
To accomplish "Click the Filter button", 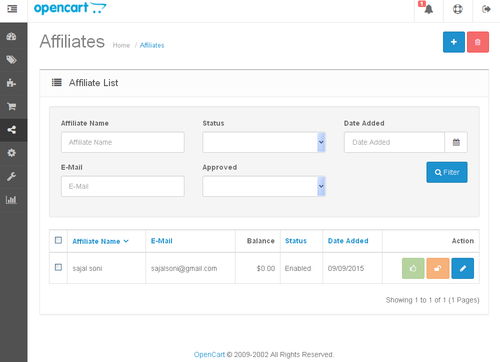I will click(x=447, y=172).
